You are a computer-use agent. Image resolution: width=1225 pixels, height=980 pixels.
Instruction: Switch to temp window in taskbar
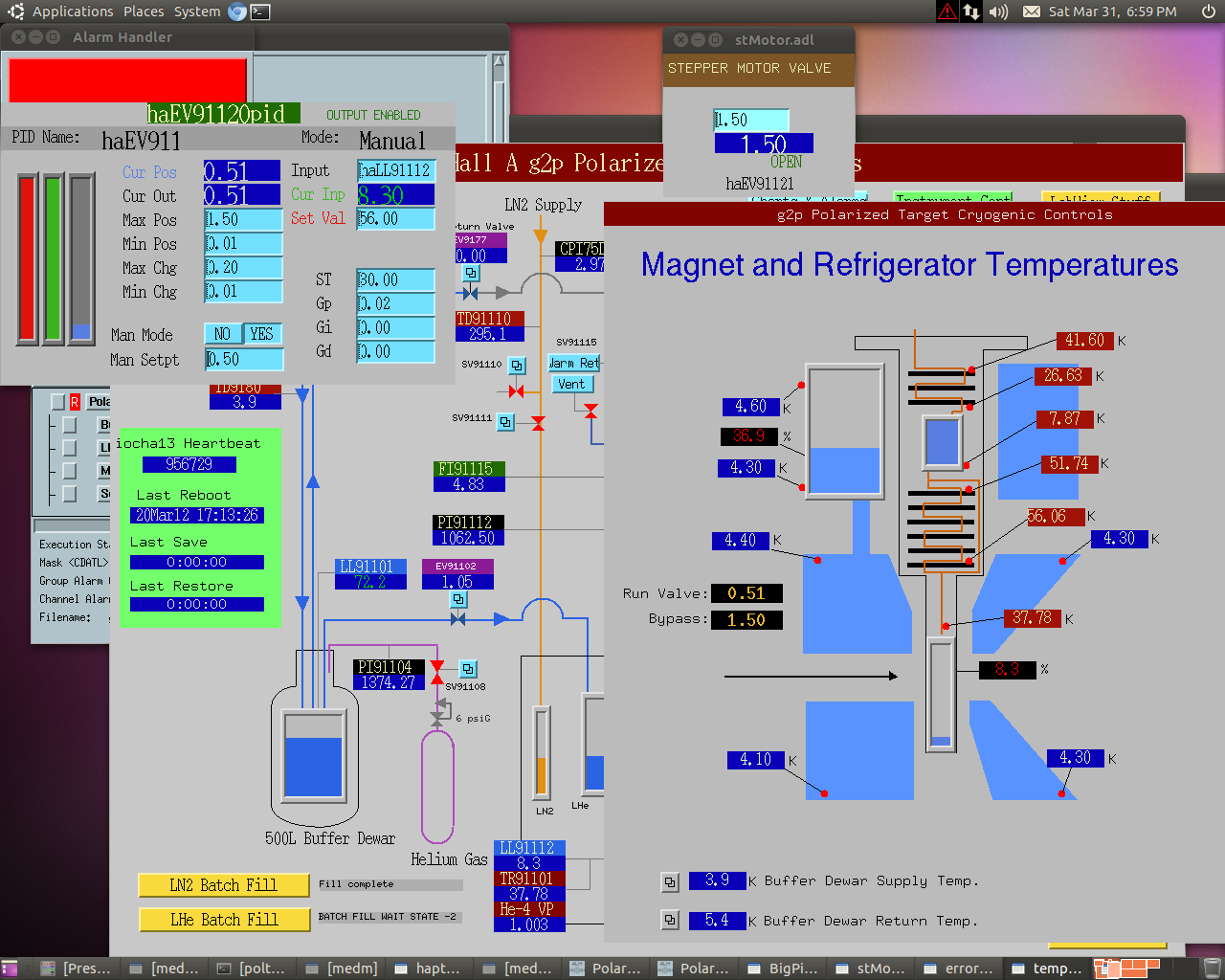[x=1046, y=969]
